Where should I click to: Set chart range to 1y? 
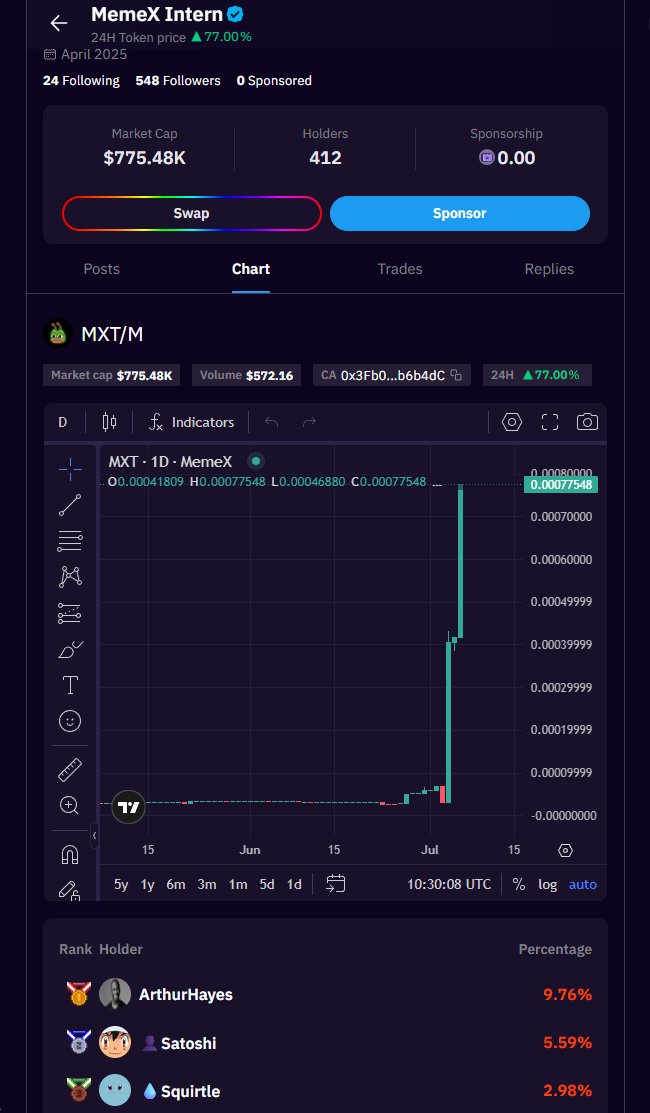(x=148, y=884)
